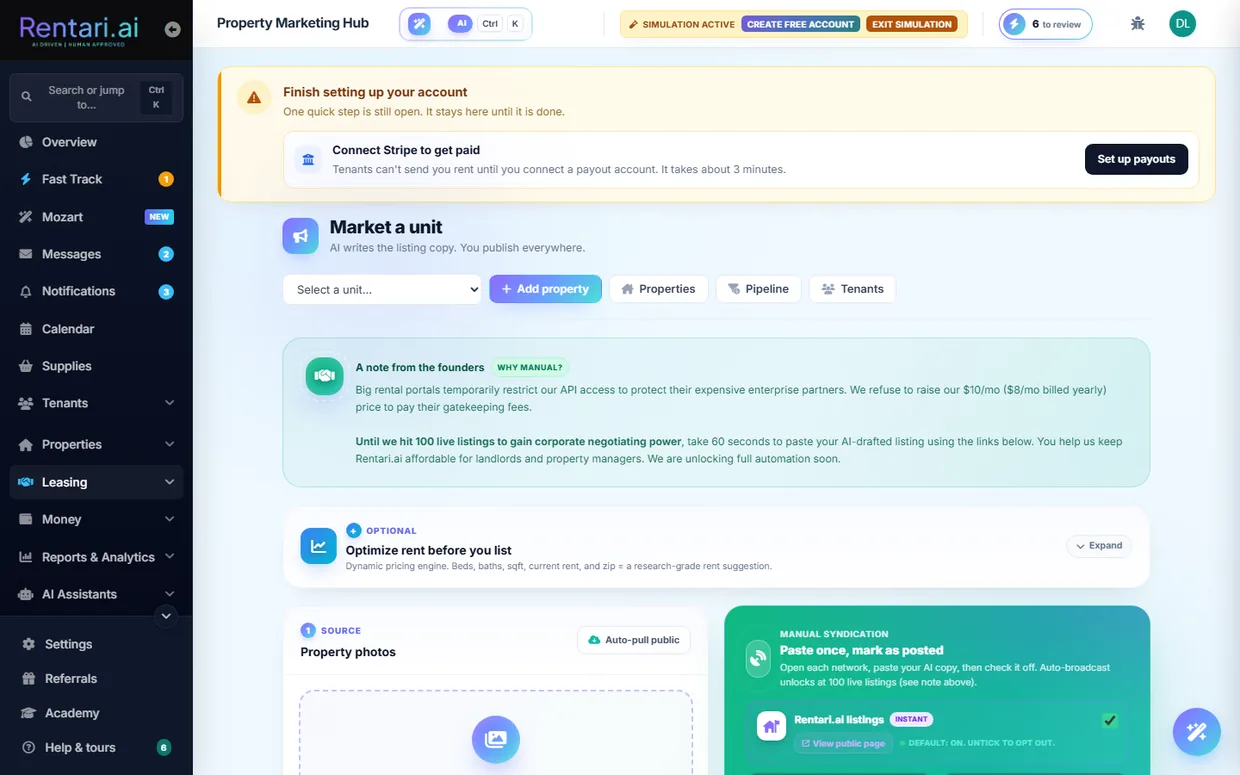Click the Search or jump to field

(x=96, y=98)
